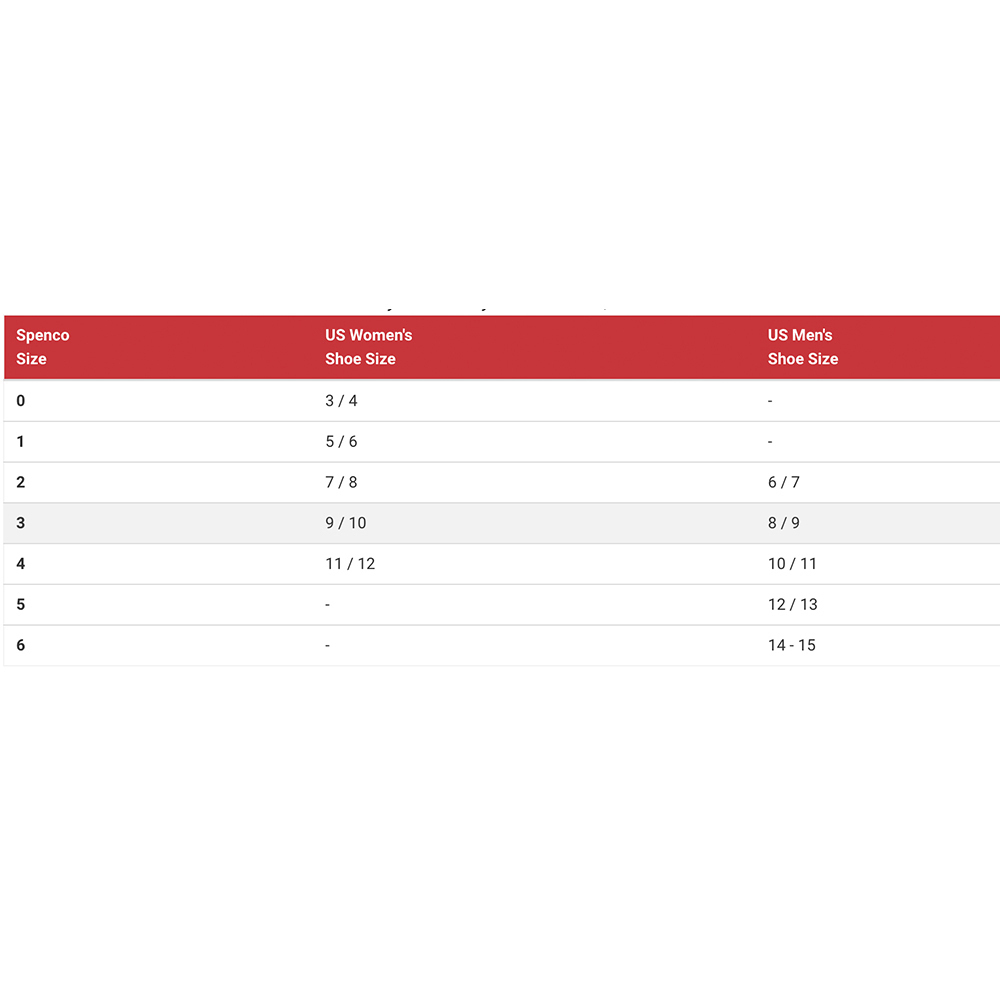Screen dimensions: 1000x1000
Task: Click men's size 8 / 9 cell
Action: (x=784, y=523)
